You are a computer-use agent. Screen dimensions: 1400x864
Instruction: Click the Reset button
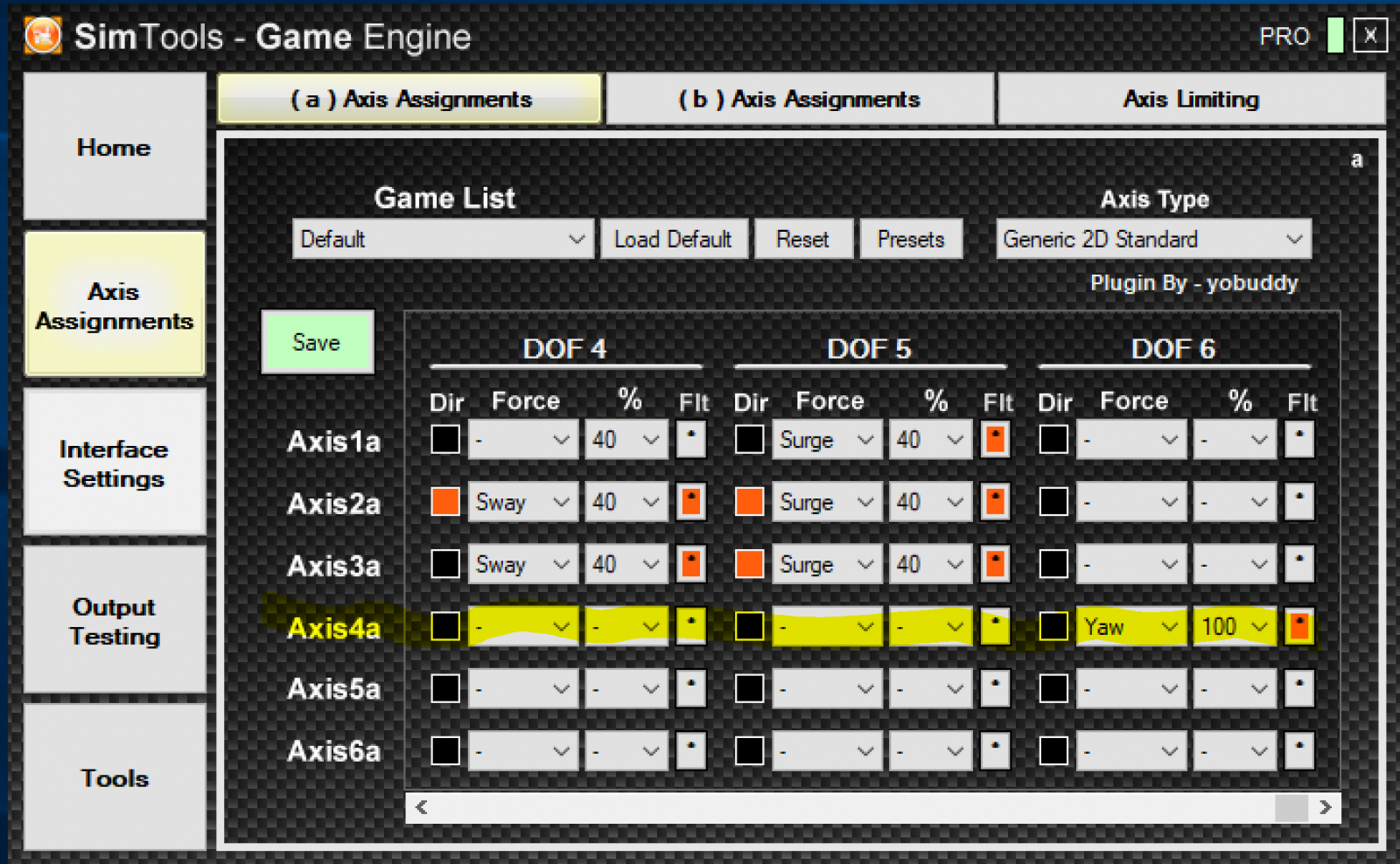[803, 239]
